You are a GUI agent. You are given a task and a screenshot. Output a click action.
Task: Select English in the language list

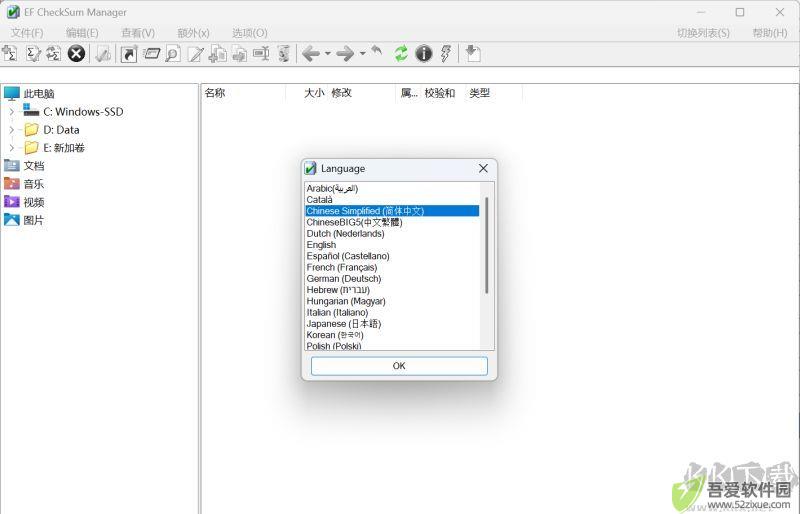coord(321,244)
